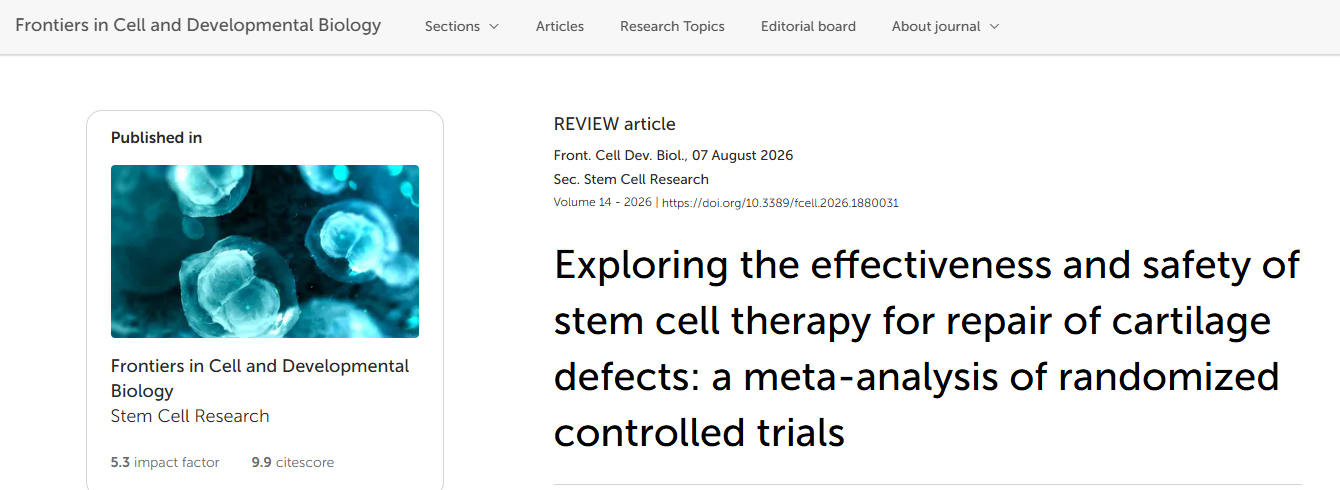Open the journal name link below the thumbnail
This screenshot has height=490, width=1340.
260,378
